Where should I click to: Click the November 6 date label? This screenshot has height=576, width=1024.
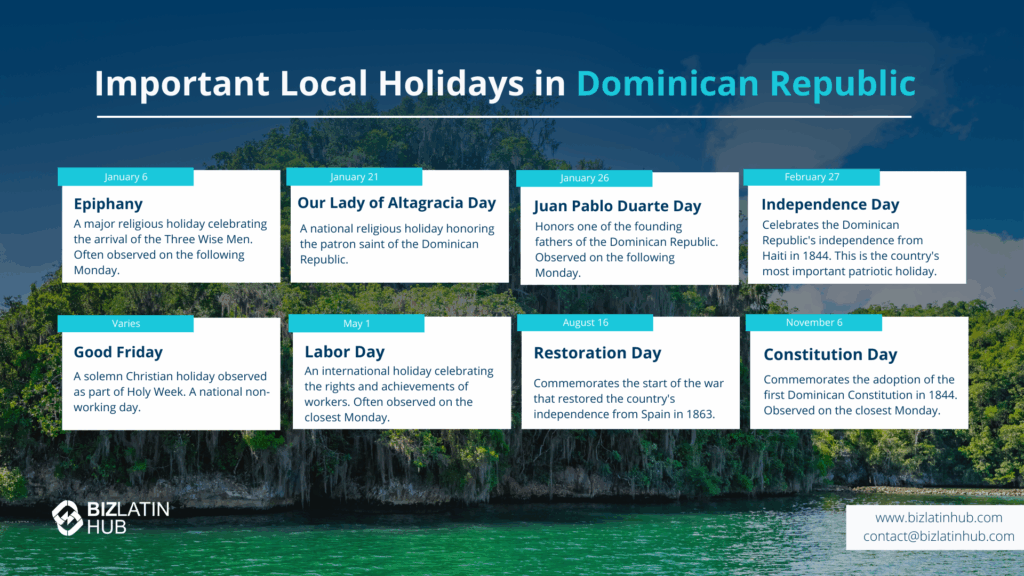click(813, 323)
